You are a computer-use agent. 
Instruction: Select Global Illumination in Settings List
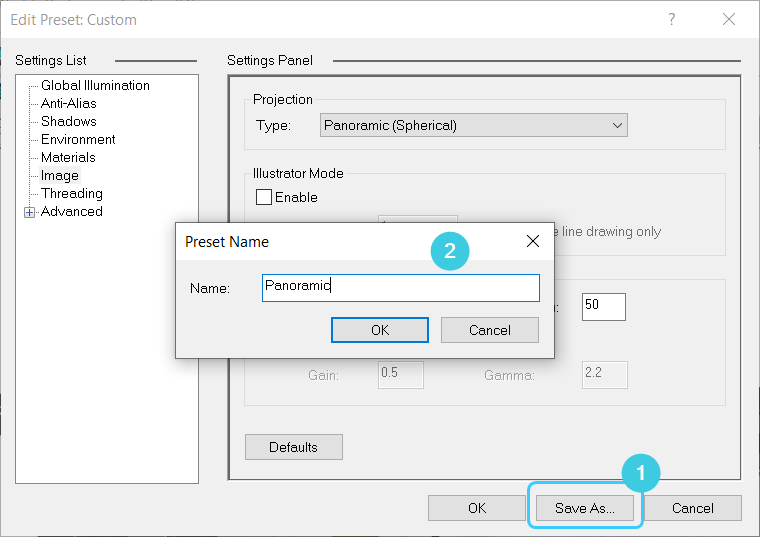[x=95, y=85]
